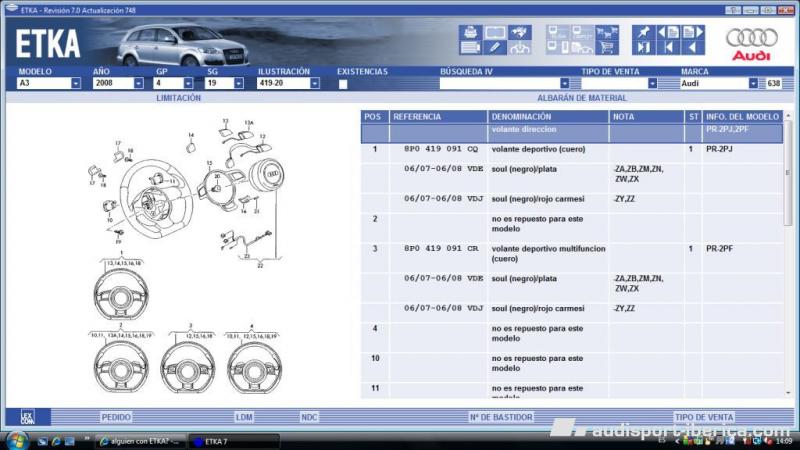
Task: Click Info. del modelo column header
Action: [x=742, y=117]
